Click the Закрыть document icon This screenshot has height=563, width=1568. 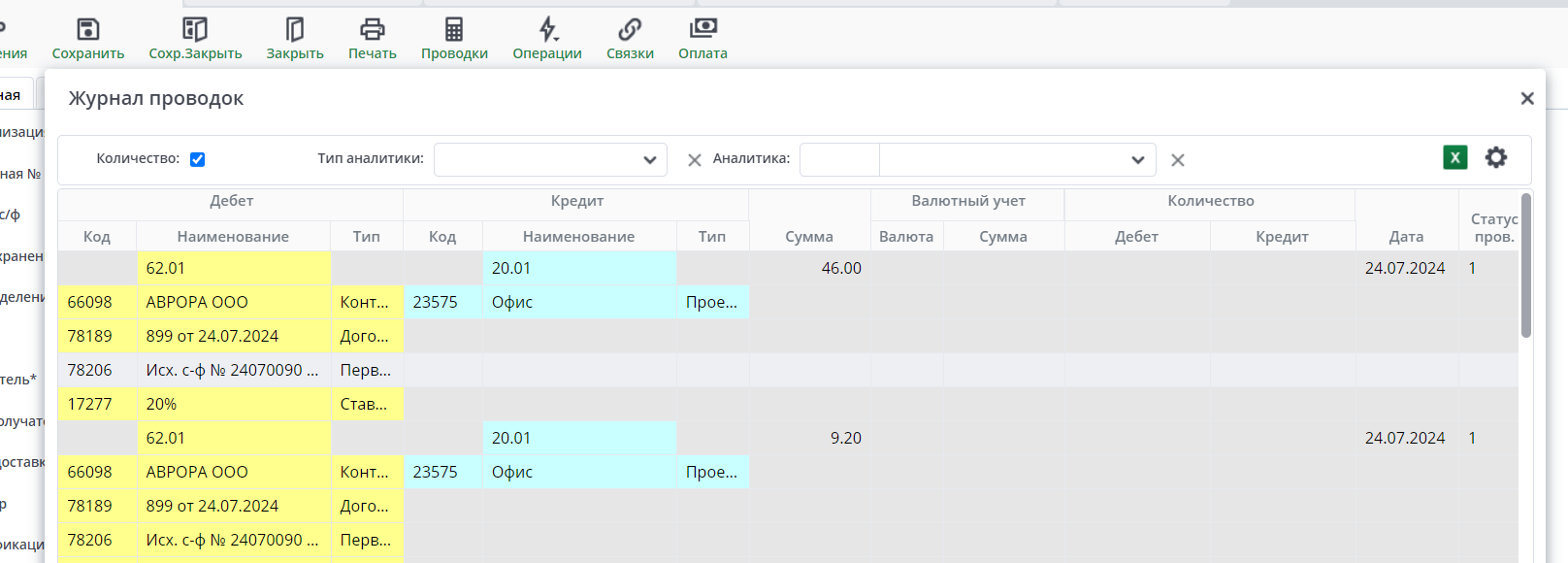point(295,29)
